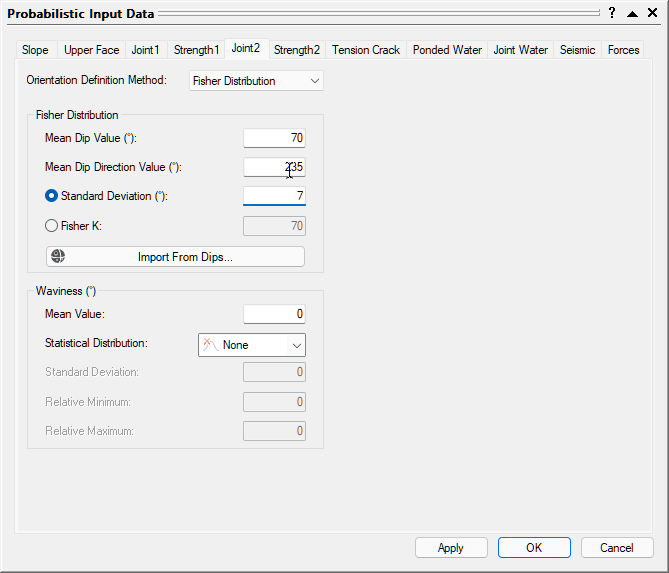This screenshot has width=669, height=573.
Task: Click the disabled Relative Minimum field
Action: click(274, 401)
